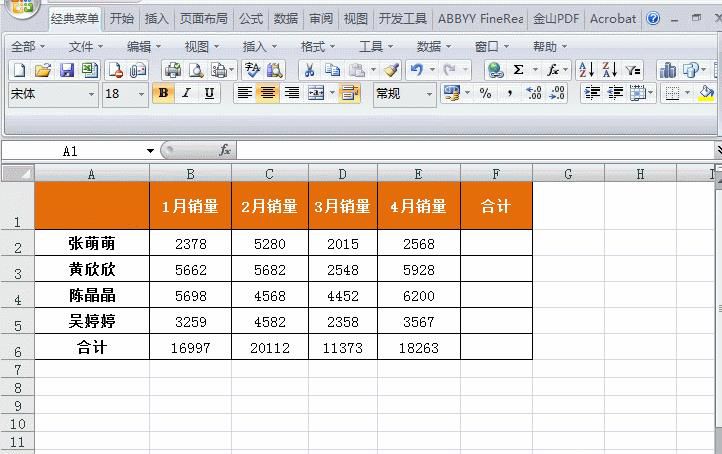Open the 工具 classic menu
722x454 pixels.
[x=376, y=47]
